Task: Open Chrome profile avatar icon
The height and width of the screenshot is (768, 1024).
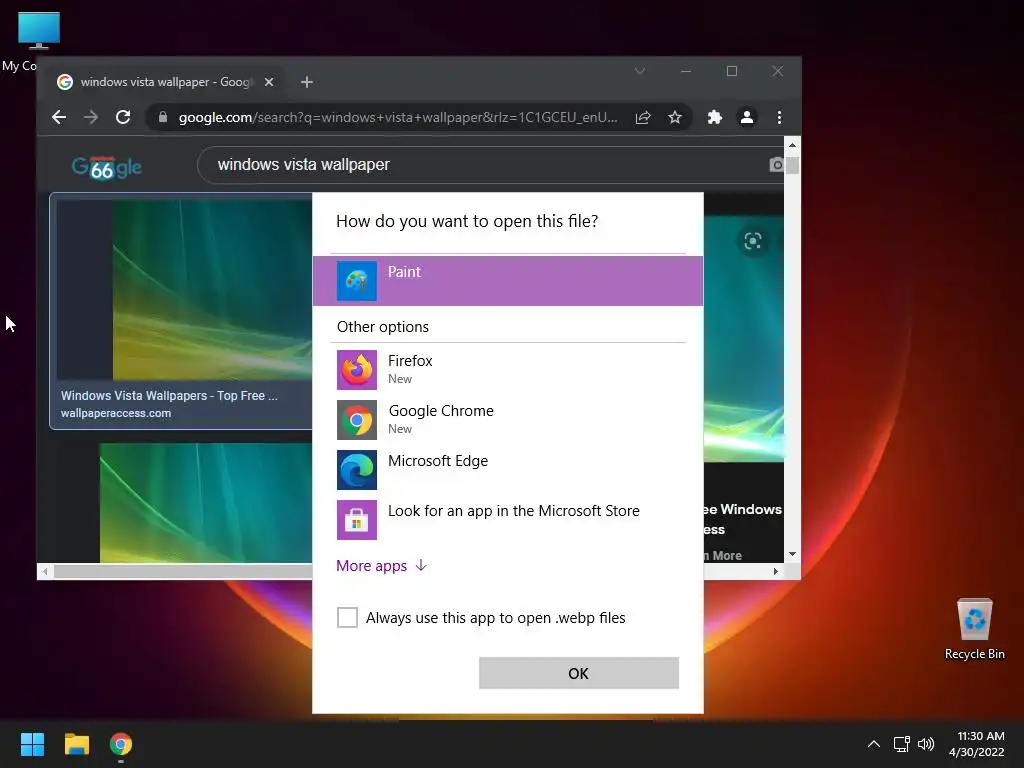Action: (x=746, y=117)
